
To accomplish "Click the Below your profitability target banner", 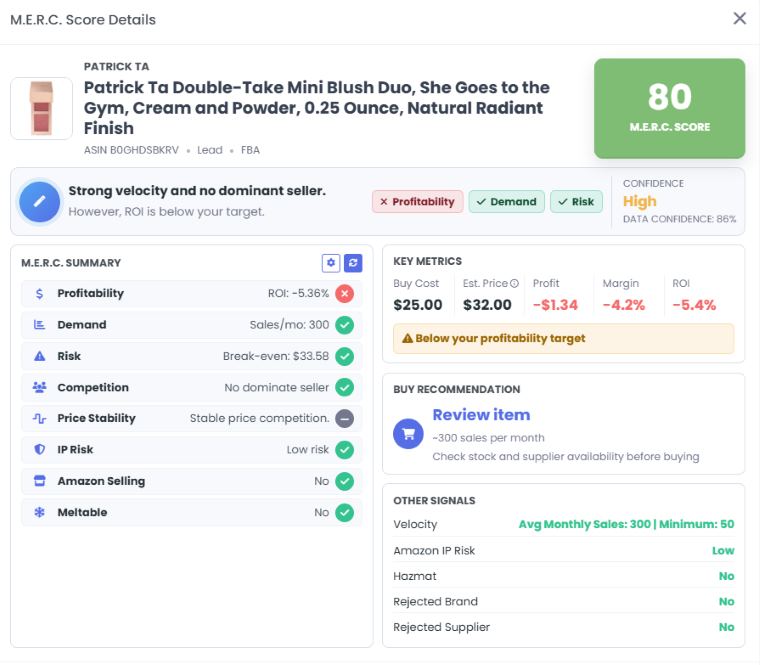I will click(563, 338).
